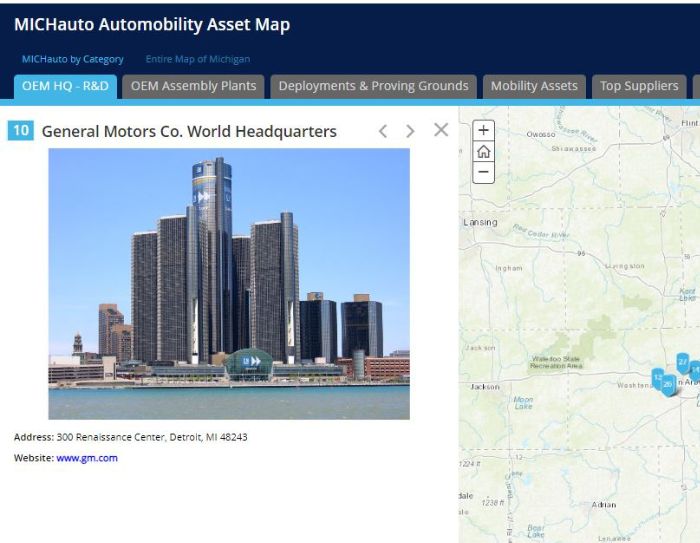Click map marker number 20
The image size is (700, 543).
tap(668, 384)
